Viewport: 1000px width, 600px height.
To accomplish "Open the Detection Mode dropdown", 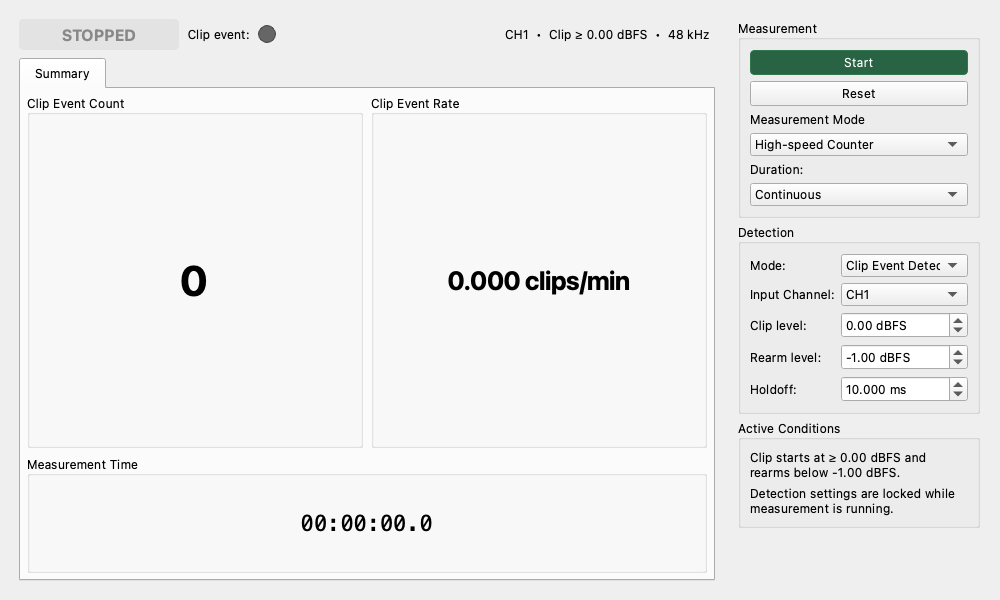I will coord(904,265).
